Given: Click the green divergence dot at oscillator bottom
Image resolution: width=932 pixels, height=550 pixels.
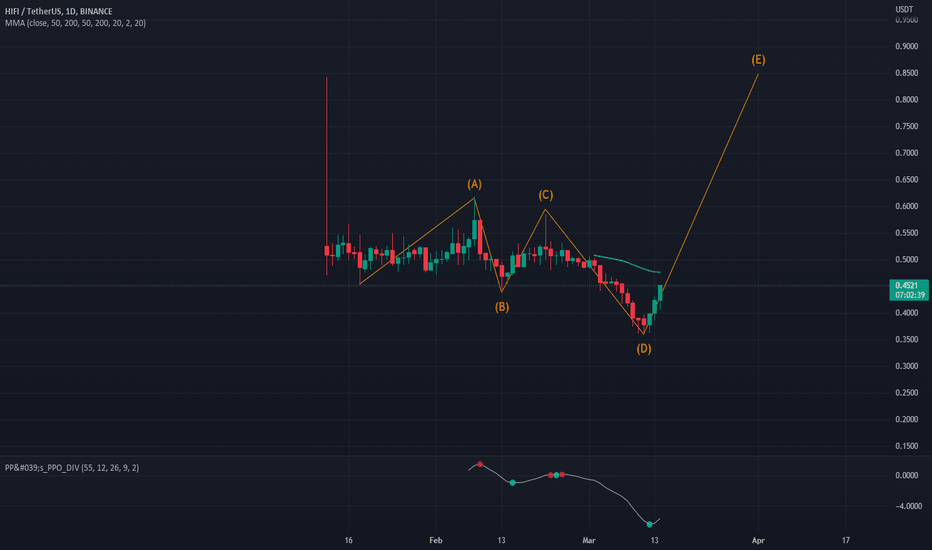Looking at the screenshot, I should coord(650,524).
